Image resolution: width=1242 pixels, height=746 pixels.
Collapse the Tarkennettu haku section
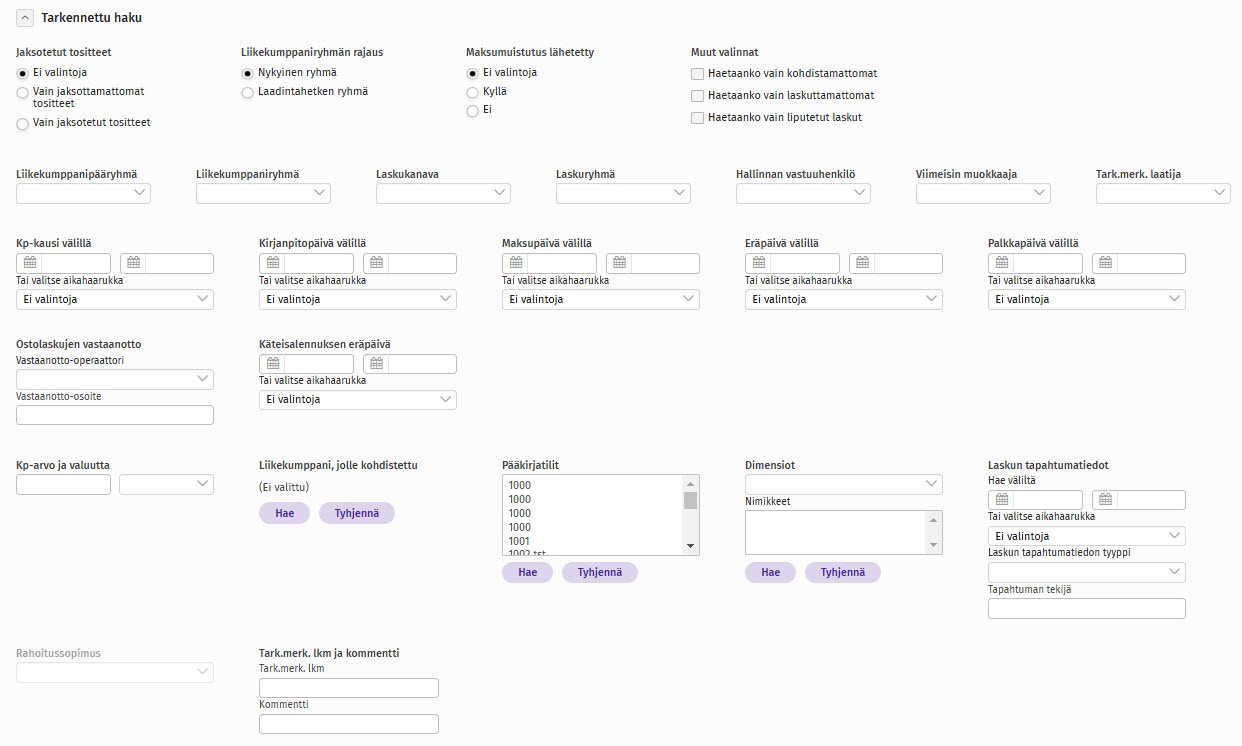pos(25,18)
